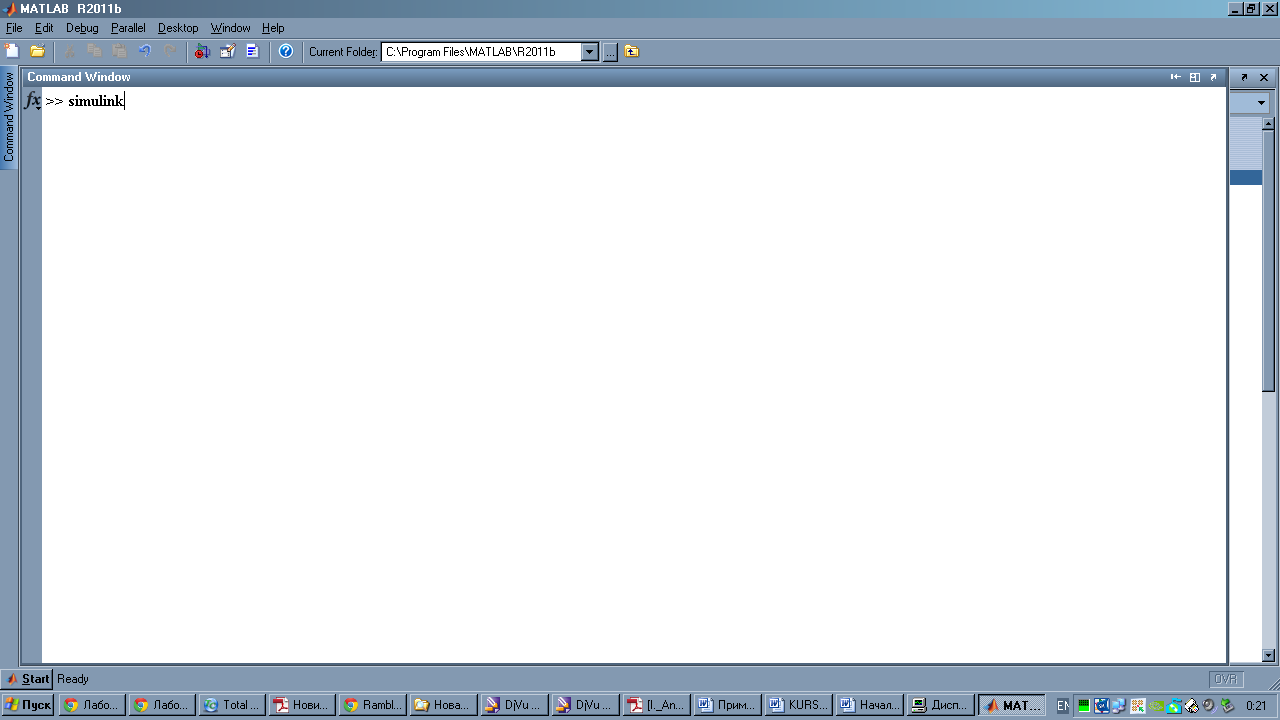
Task: Switch to KURS... Word taskbar button
Action: [x=797, y=705]
